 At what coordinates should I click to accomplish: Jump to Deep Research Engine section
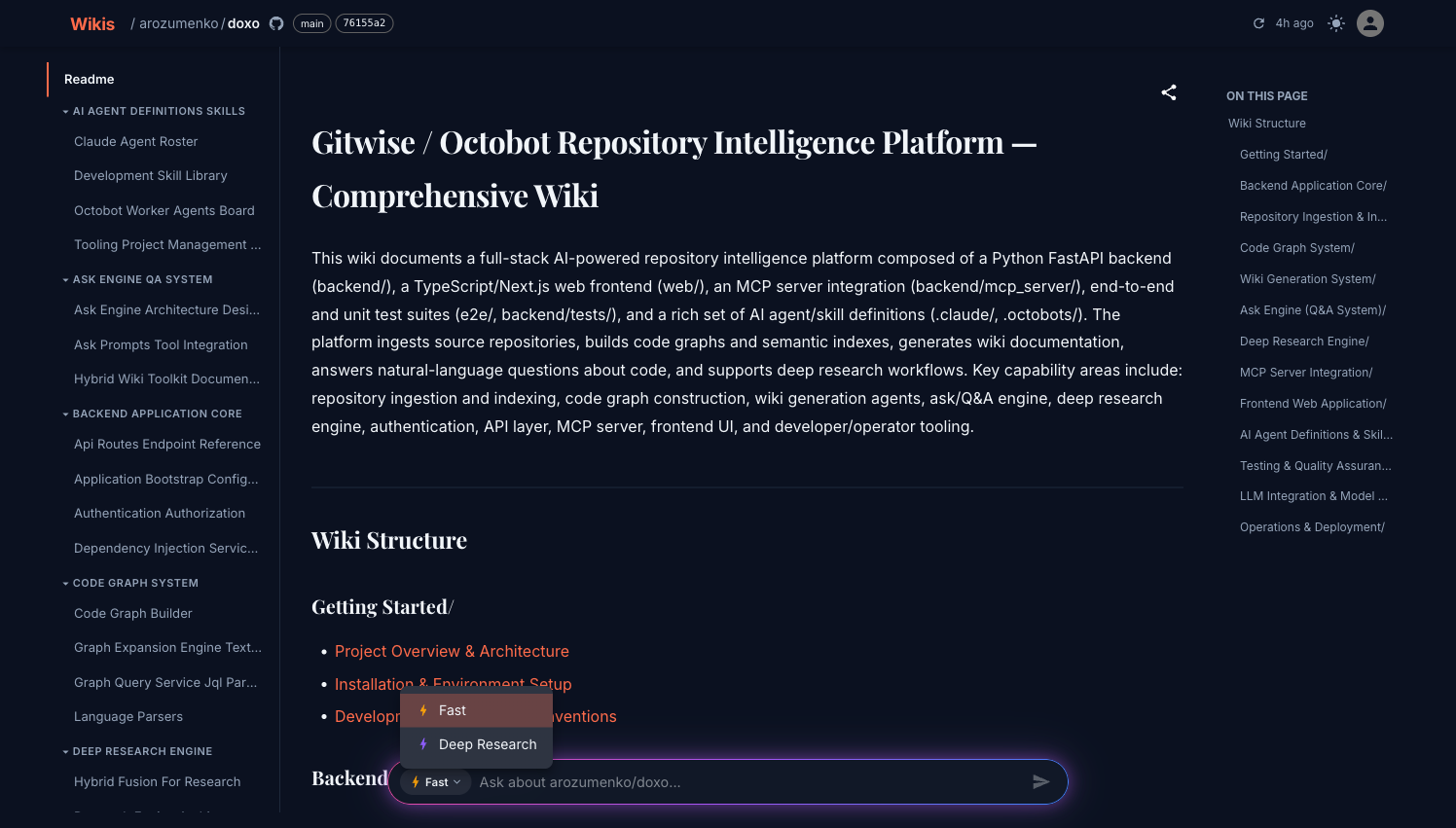pos(1304,342)
